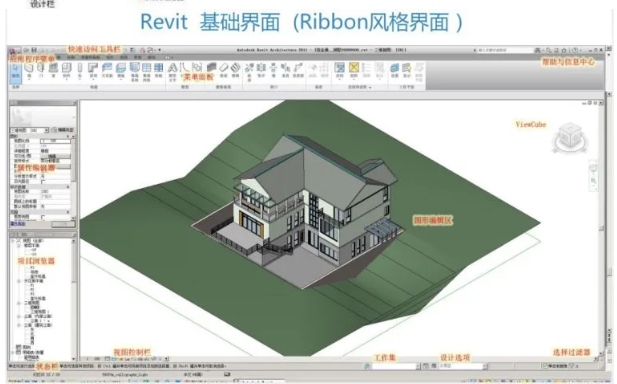The image size is (617, 384).
Task: Select the Curtain Grid tool
Action: point(147,72)
